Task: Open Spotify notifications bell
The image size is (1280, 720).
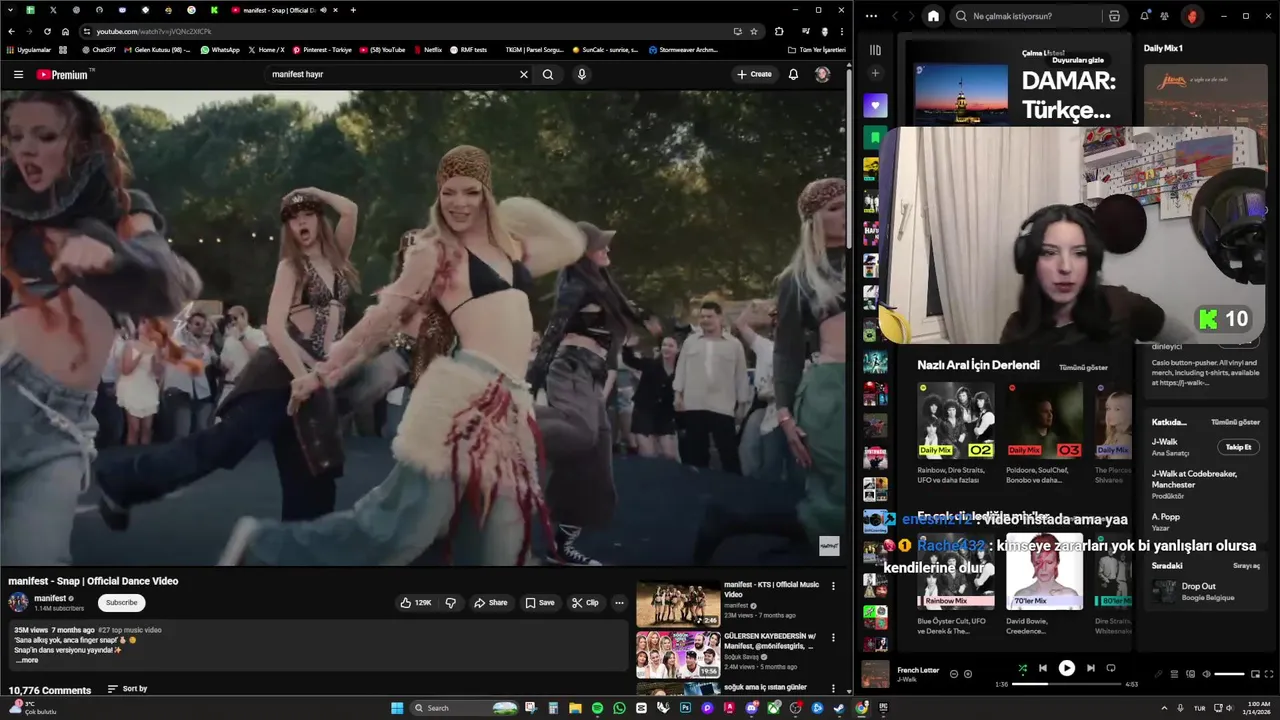Action: (x=1144, y=16)
